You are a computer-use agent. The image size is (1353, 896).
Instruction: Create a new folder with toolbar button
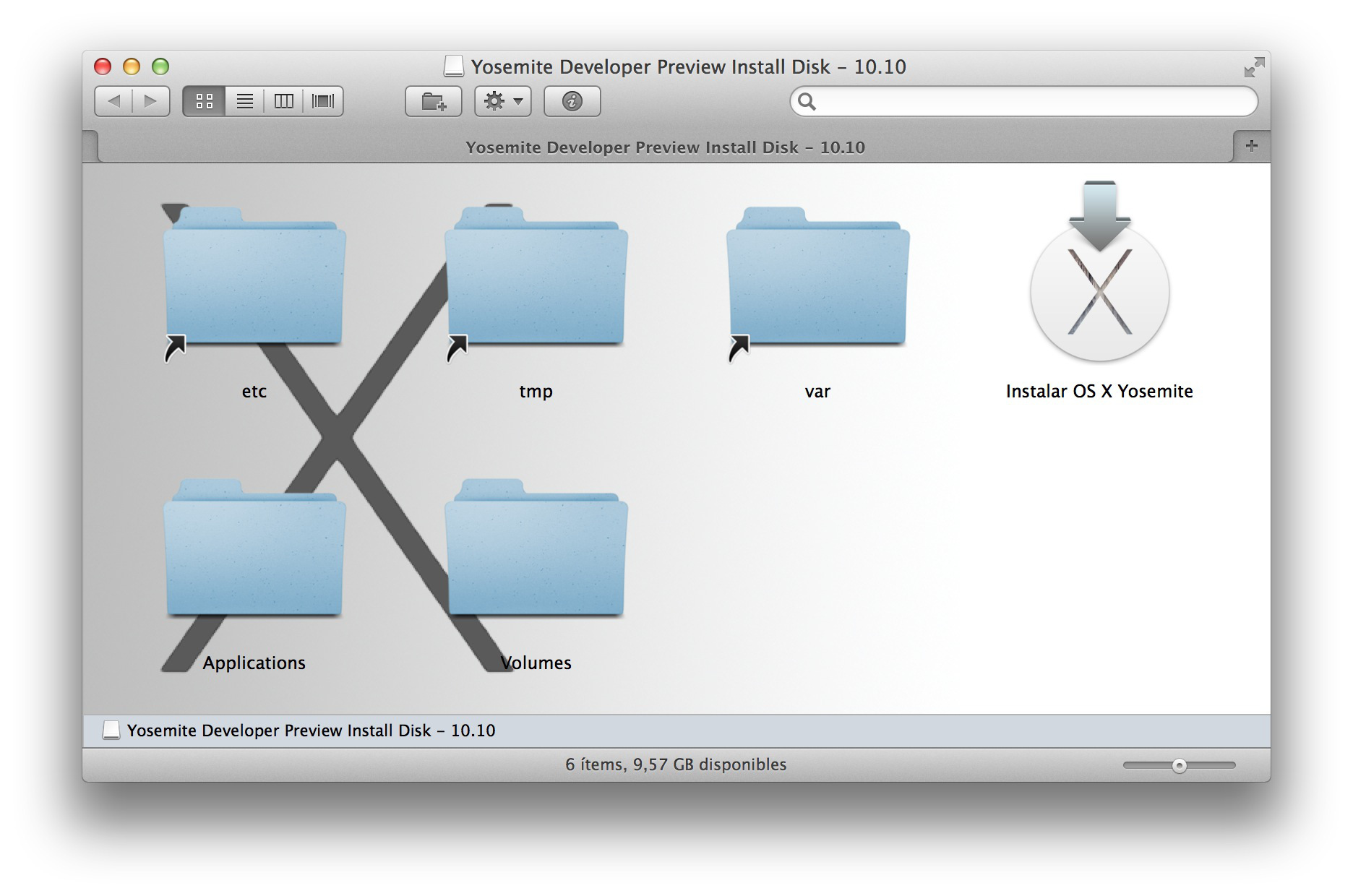pos(434,101)
